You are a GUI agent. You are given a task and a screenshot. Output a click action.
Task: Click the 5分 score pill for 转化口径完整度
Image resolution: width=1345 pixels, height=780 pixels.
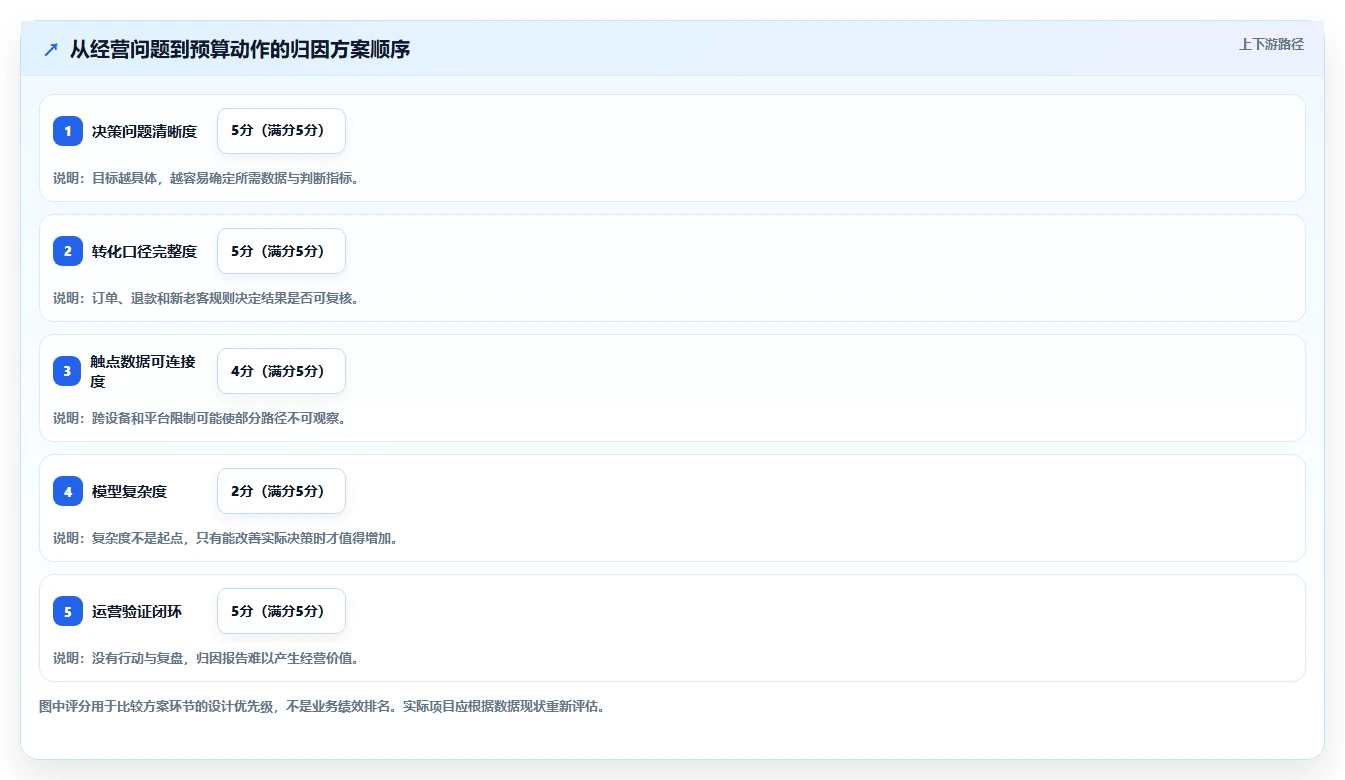click(281, 251)
